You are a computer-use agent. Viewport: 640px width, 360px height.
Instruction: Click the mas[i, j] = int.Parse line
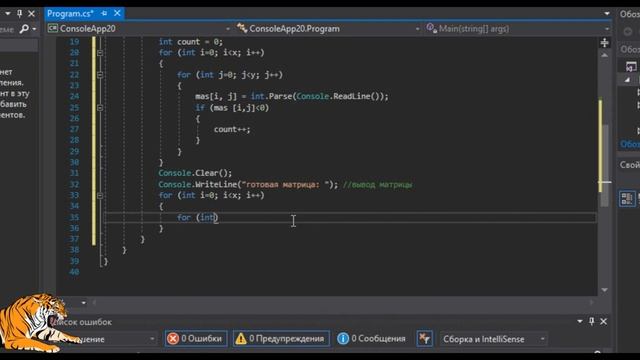click(x=292, y=96)
